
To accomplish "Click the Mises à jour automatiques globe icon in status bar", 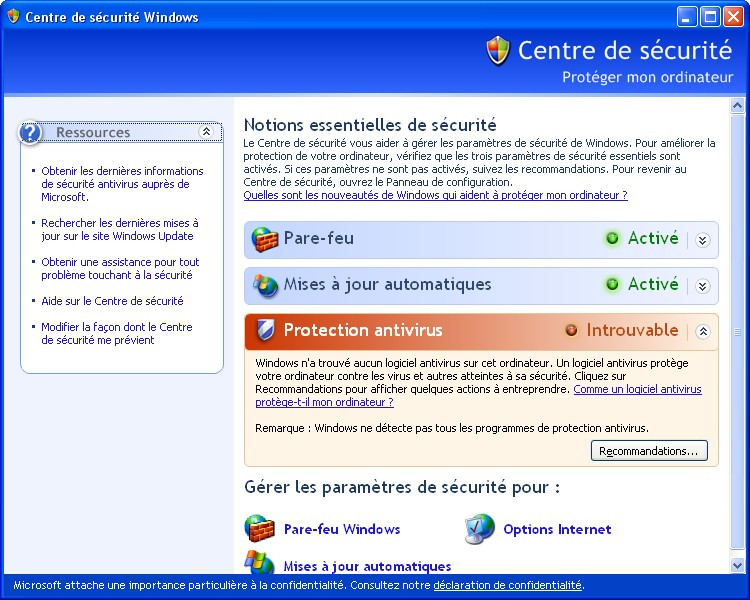I will click(x=265, y=285).
